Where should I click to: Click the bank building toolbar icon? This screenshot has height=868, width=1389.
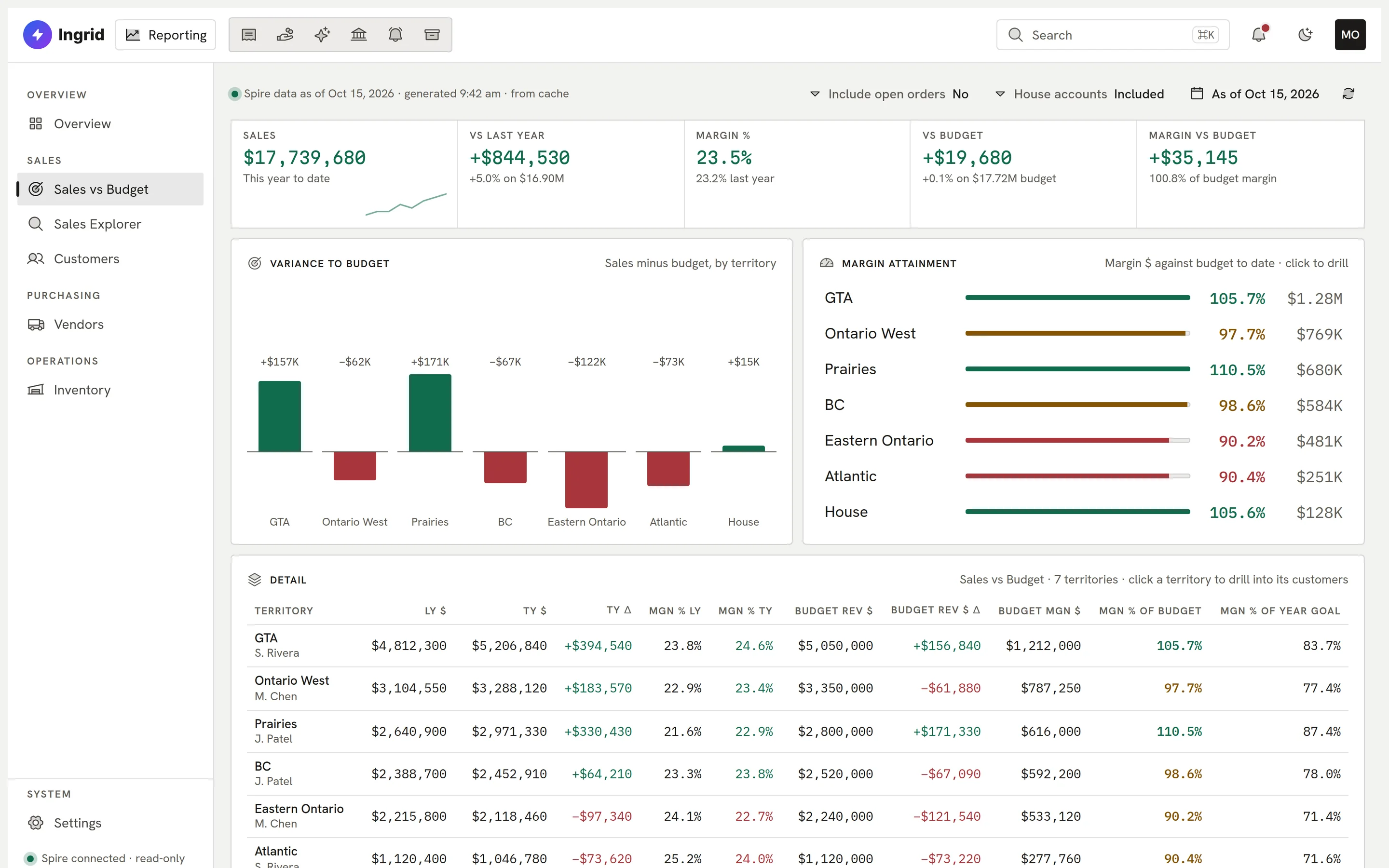pos(359,35)
